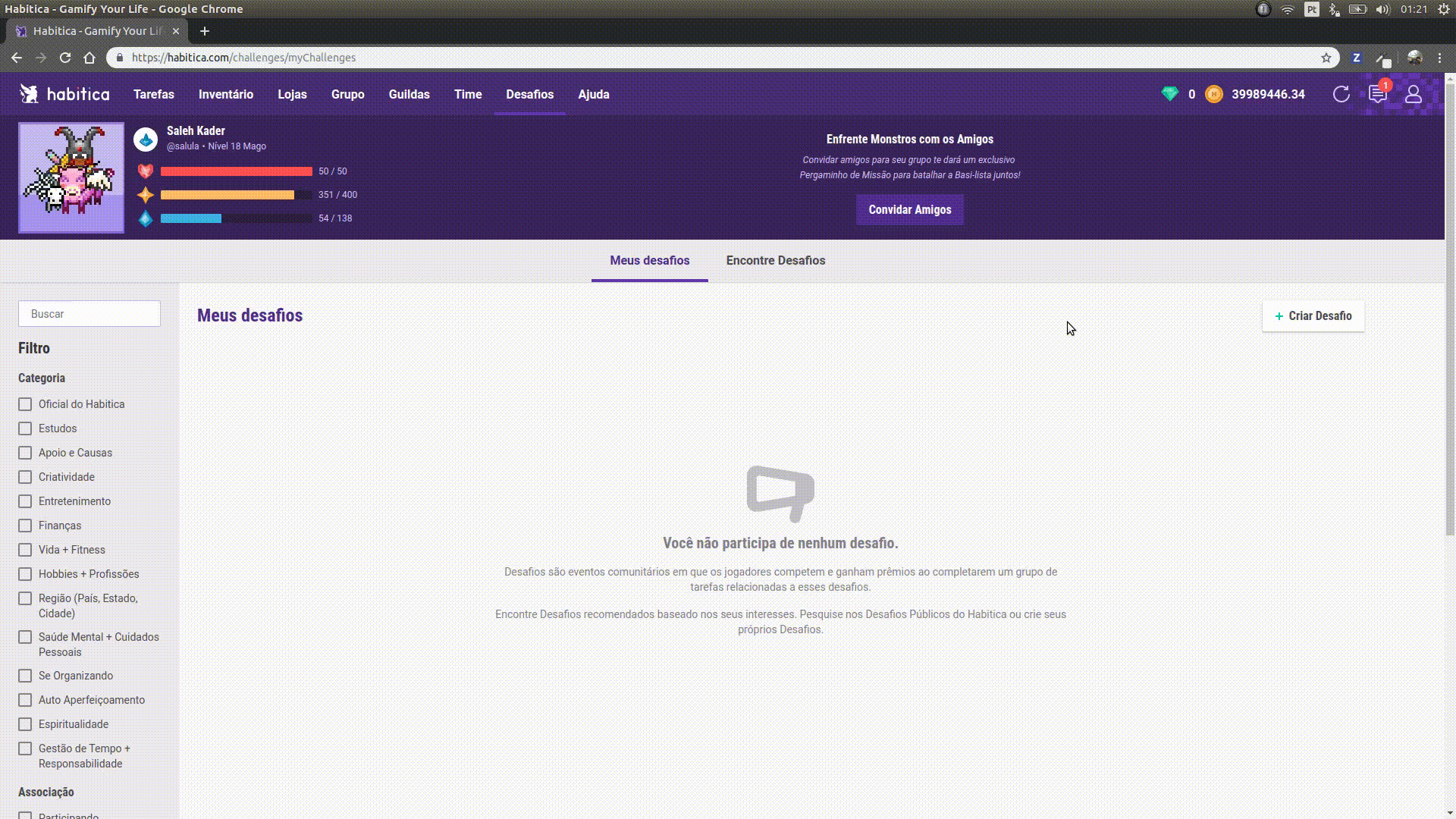Open the Ajuda menu

coord(594,94)
